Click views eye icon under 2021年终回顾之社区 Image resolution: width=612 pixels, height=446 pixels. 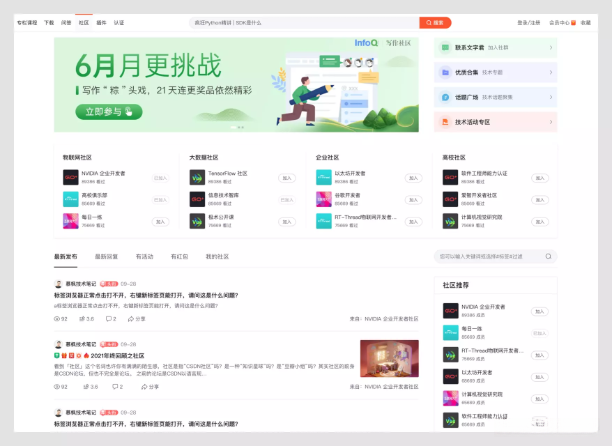click(x=57, y=387)
